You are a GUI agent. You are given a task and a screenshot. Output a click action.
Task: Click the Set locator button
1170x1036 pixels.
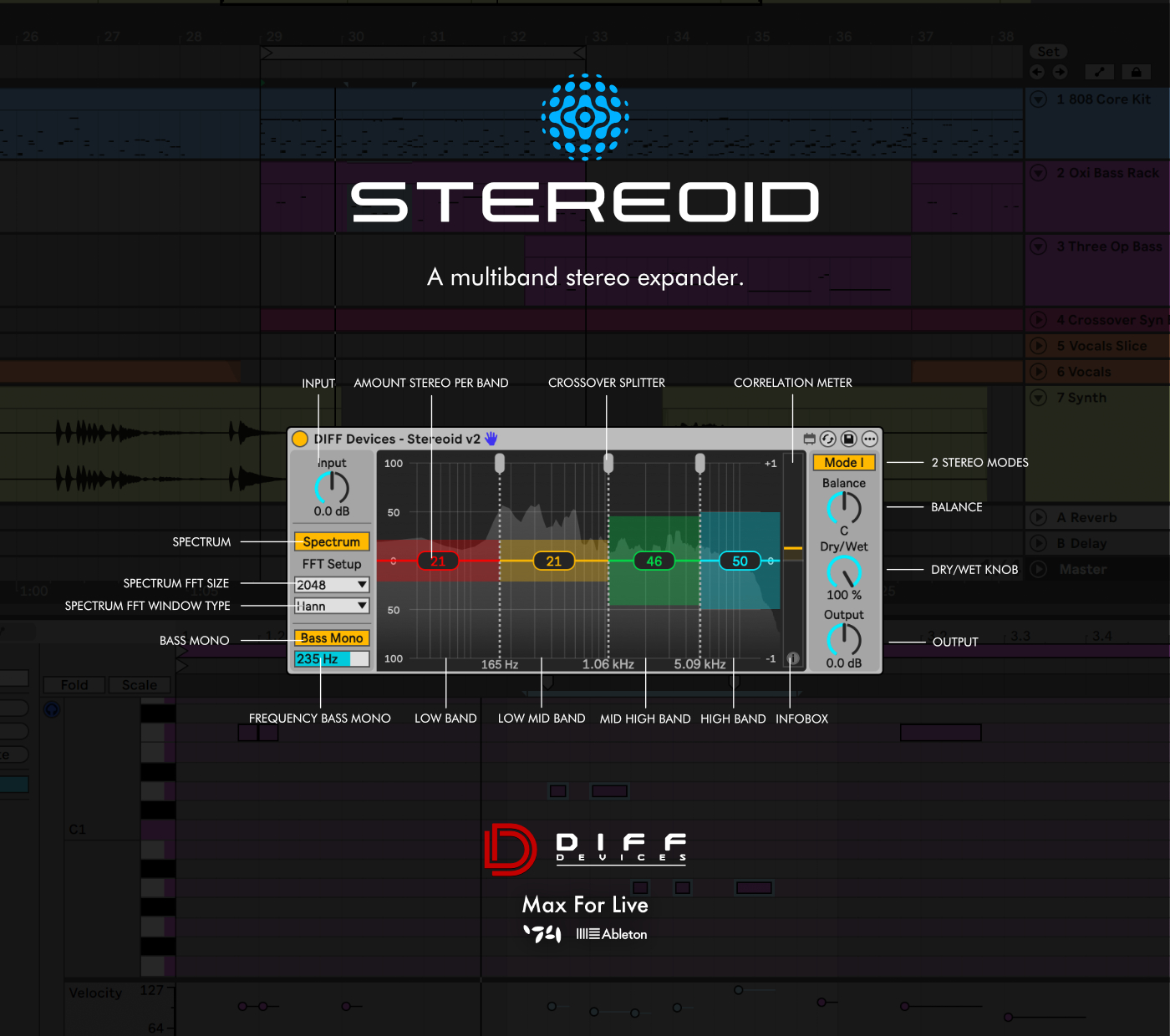pyautogui.click(x=1048, y=52)
